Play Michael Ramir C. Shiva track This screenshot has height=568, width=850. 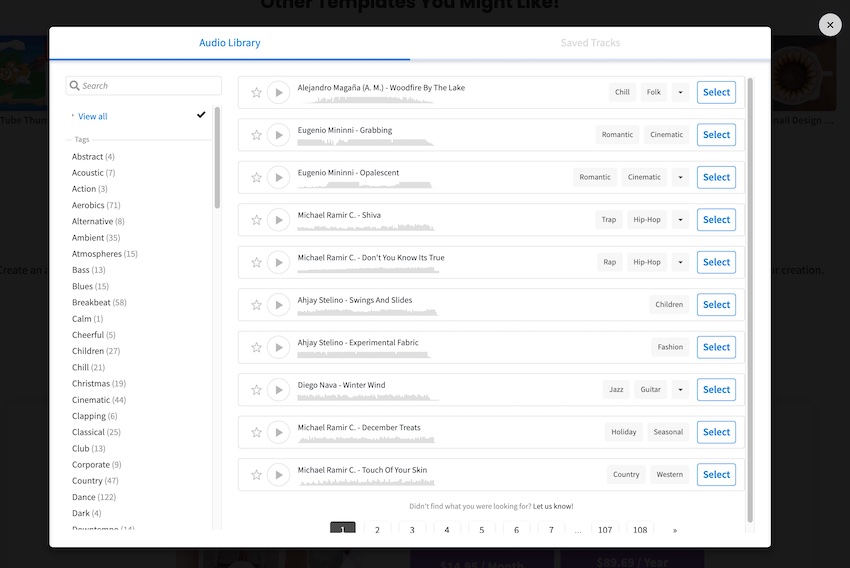tap(279, 220)
